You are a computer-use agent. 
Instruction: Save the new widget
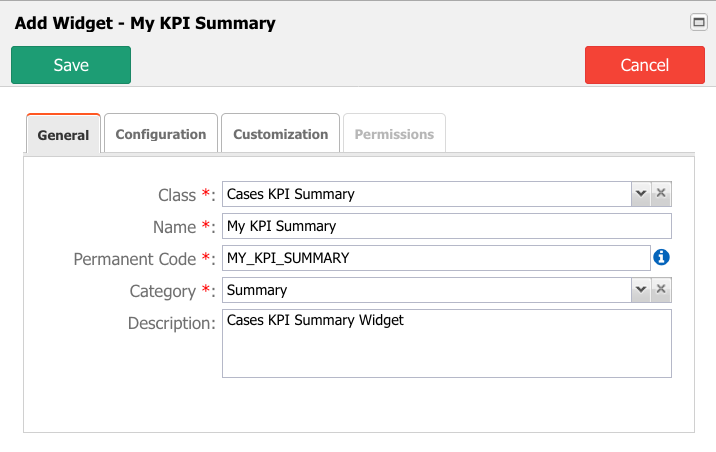coord(71,65)
